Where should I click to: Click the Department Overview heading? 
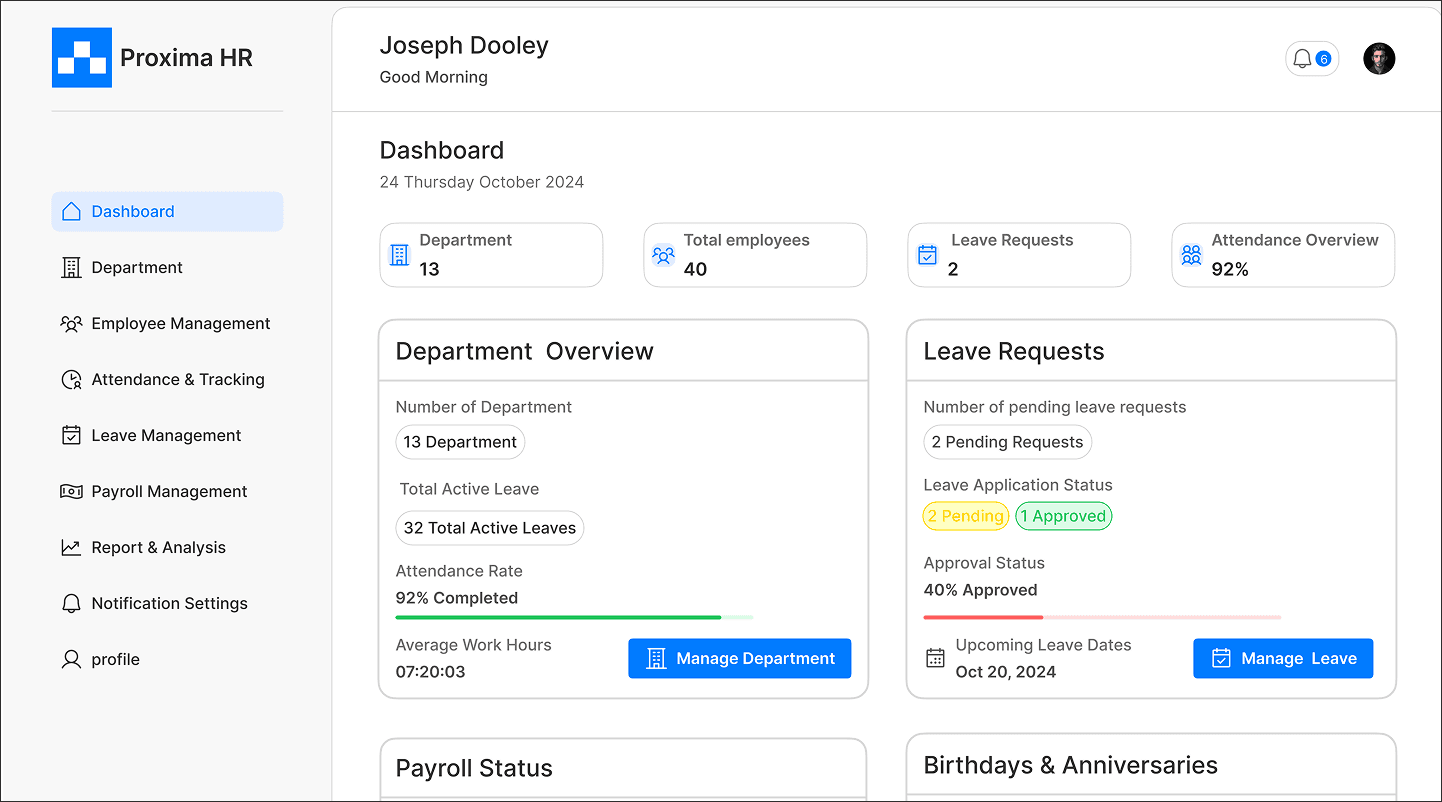[x=524, y=351]
